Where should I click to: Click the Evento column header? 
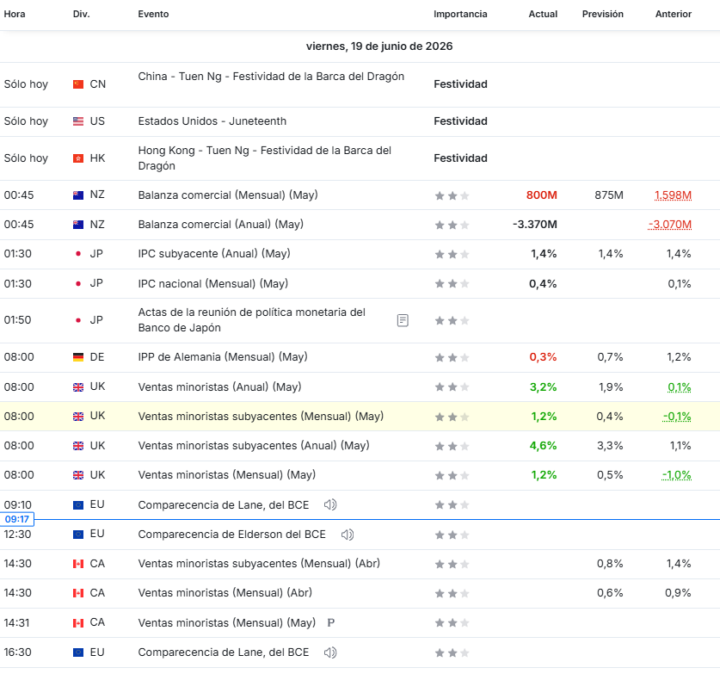click(153, 14)
